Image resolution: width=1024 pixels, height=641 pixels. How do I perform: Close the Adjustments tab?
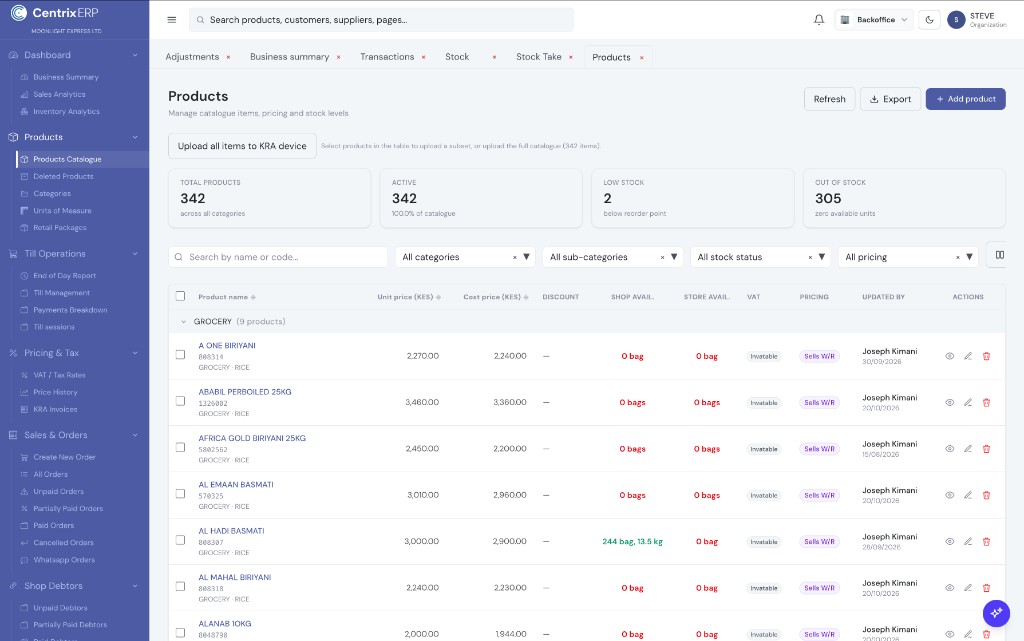click(x=228, y=57)
